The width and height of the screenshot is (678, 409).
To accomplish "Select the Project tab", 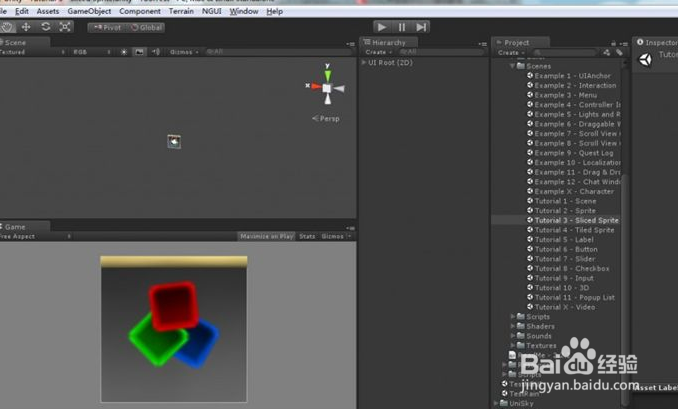I will click(521, 42).
